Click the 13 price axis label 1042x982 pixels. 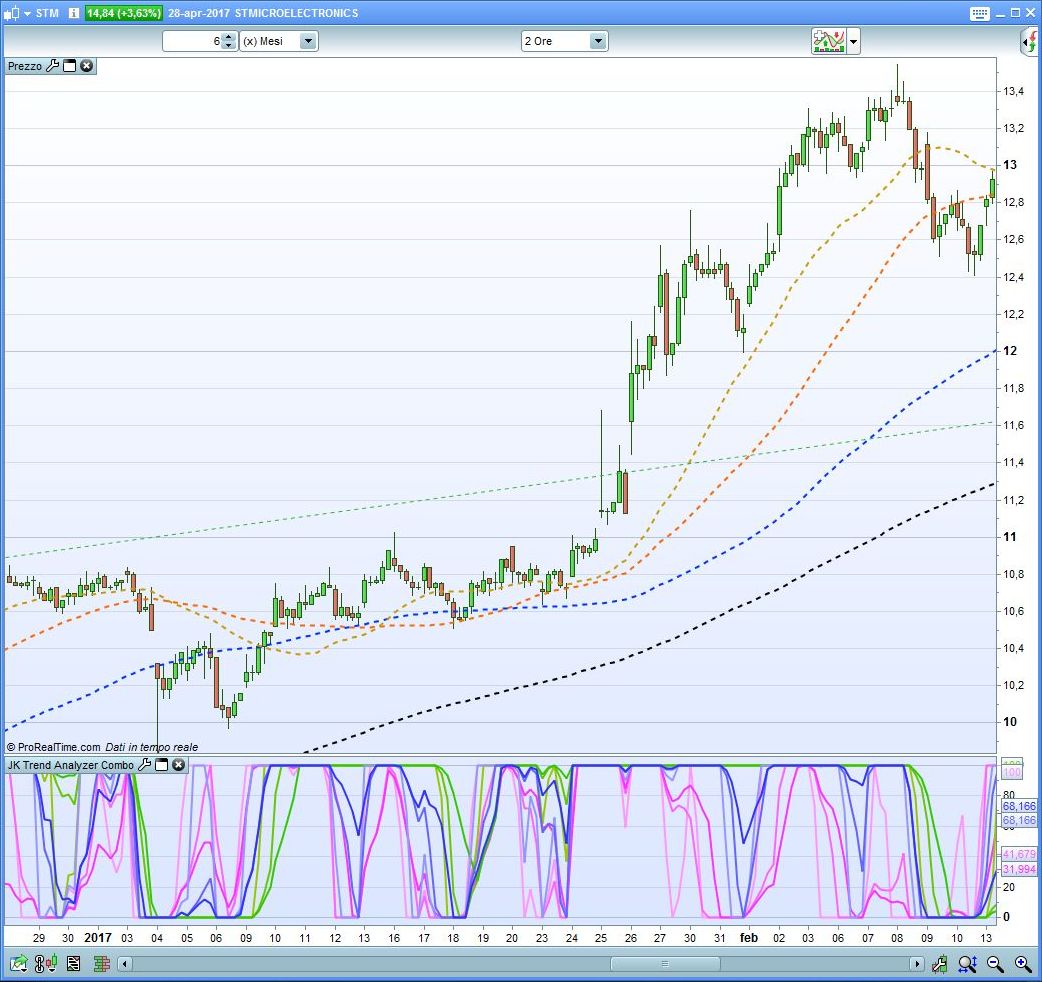(1010, 165)
